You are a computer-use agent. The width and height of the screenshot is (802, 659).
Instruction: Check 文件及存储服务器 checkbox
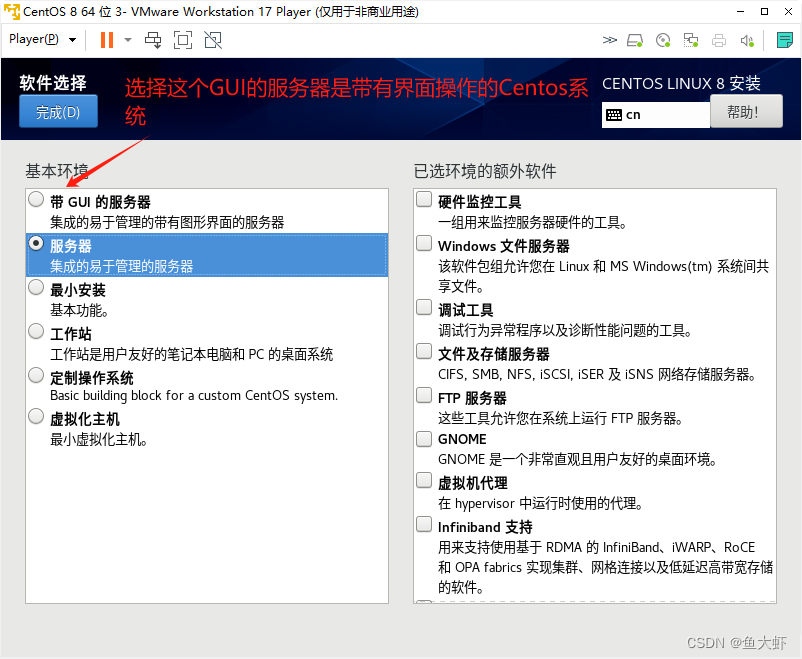coord(424,351)
